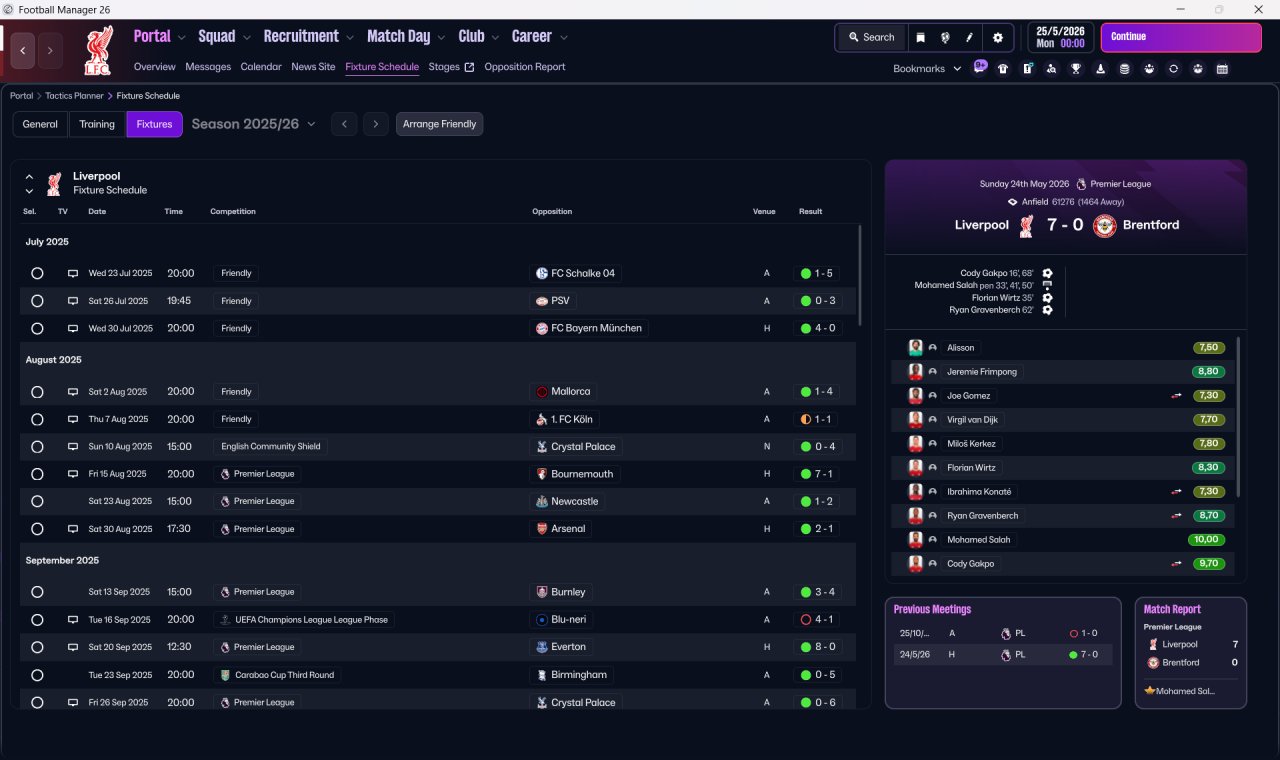
Task: Switch to the General tab
Action: [40, 124]
